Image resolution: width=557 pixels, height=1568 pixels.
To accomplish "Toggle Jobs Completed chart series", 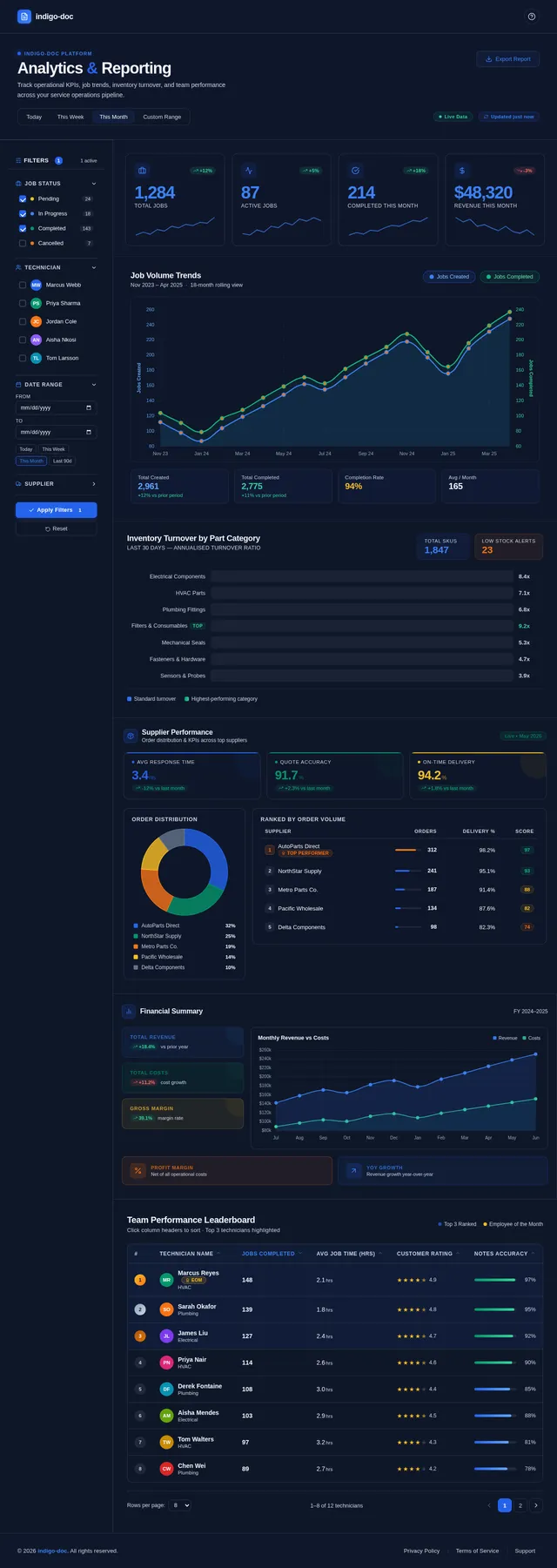I will [508, 277].
